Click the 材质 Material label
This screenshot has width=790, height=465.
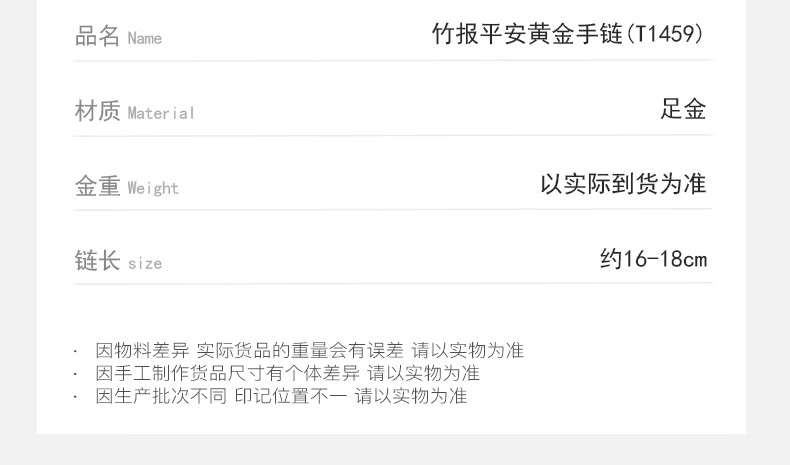coord(135,111)
